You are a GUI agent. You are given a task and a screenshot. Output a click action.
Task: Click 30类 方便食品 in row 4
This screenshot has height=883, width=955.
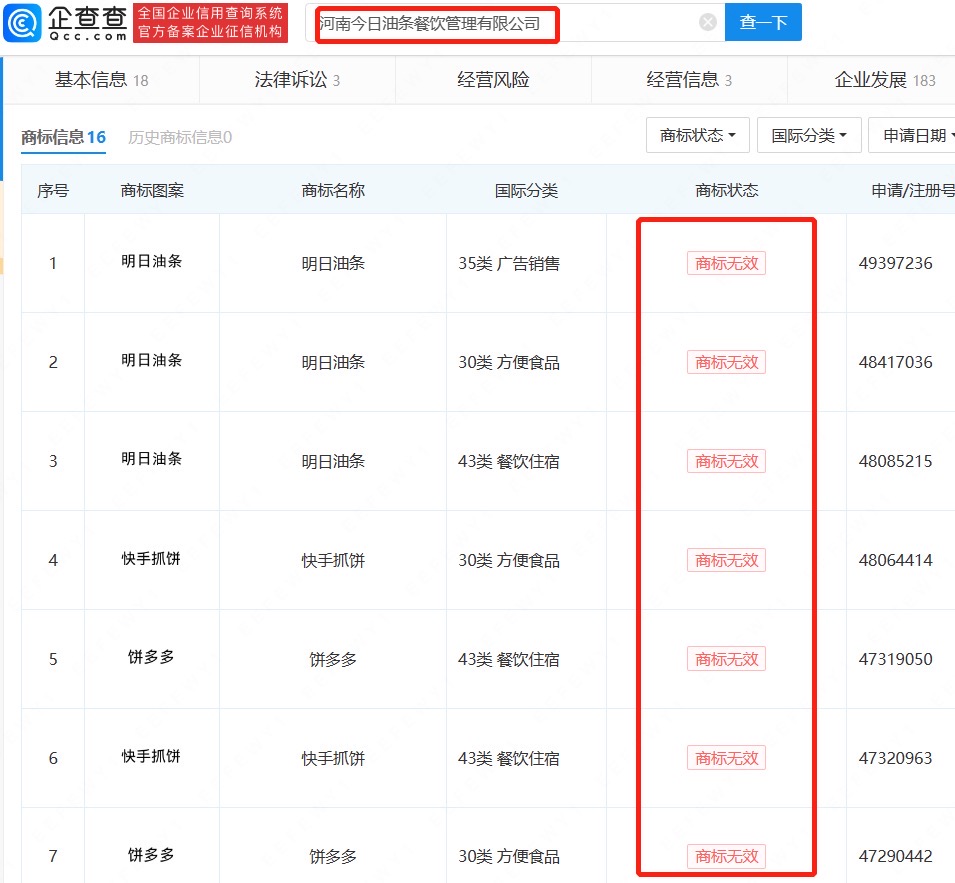(509, 560)
